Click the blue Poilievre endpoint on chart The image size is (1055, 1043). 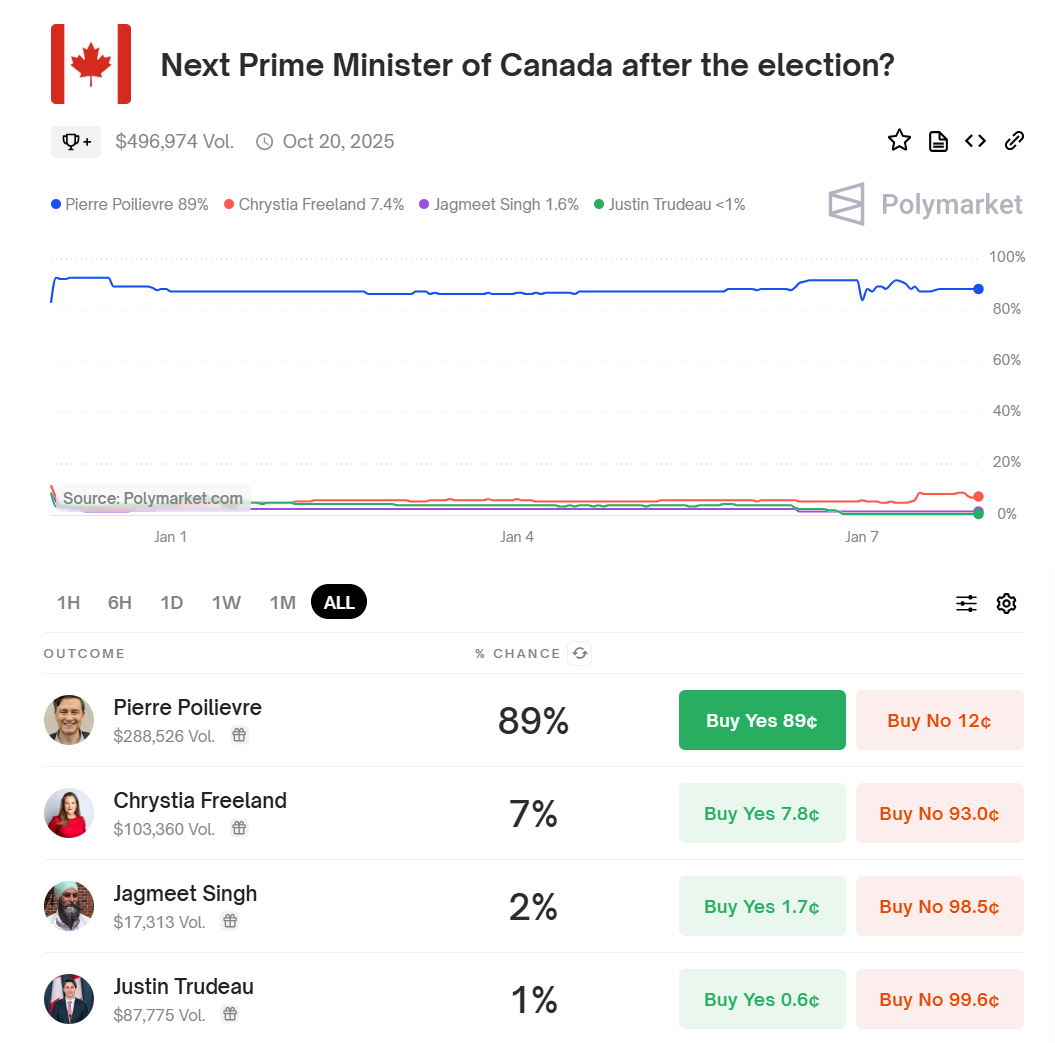[978, 289]
